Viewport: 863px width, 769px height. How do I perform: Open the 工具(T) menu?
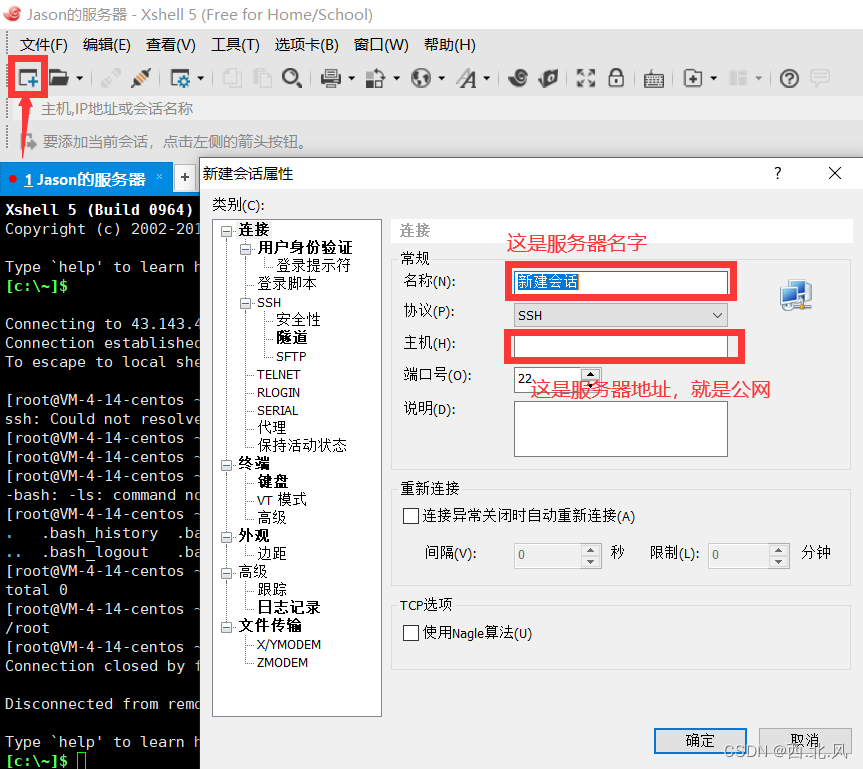click(x=235, y=45)
